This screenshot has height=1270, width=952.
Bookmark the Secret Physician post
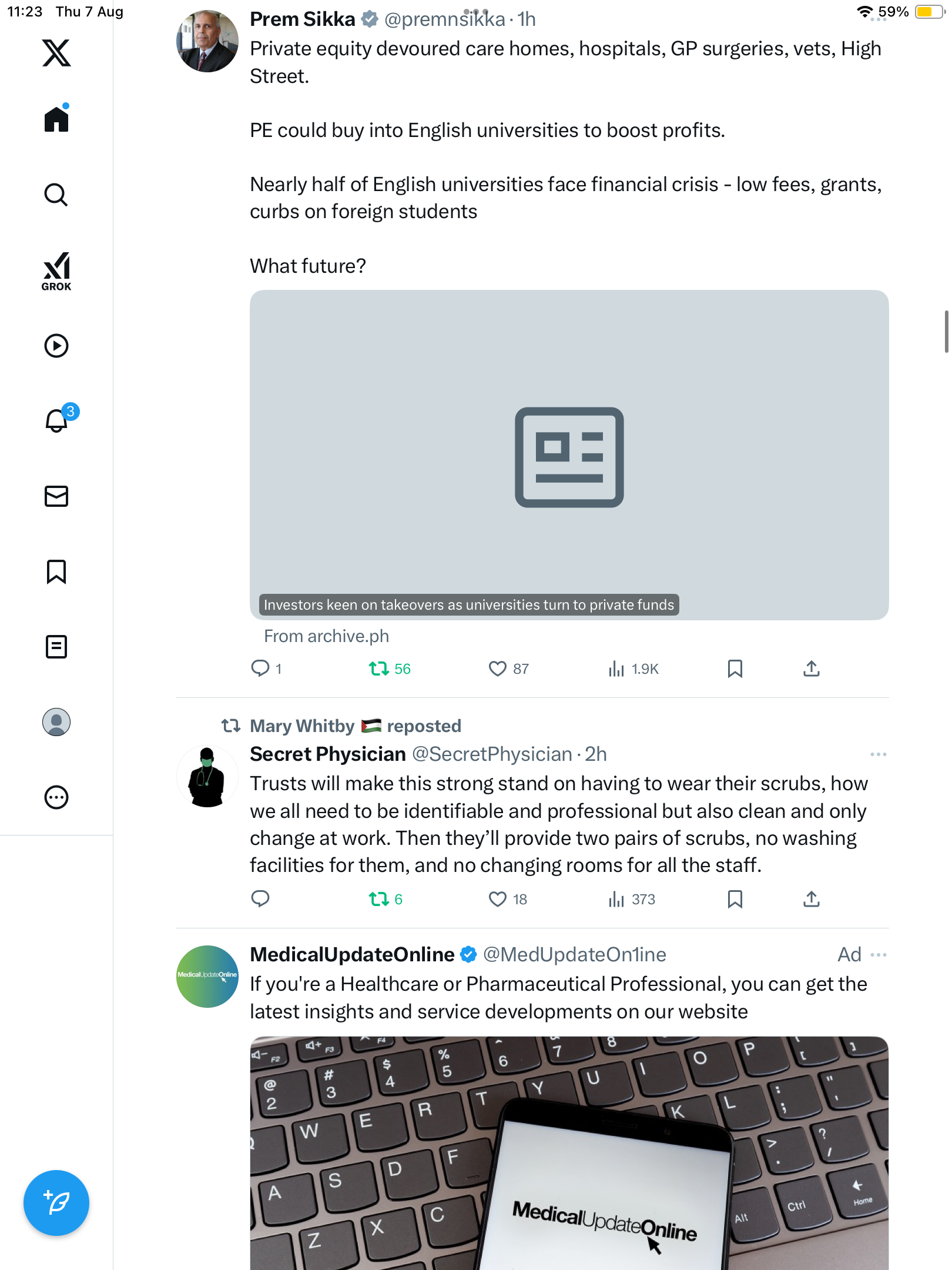point(735,899)
